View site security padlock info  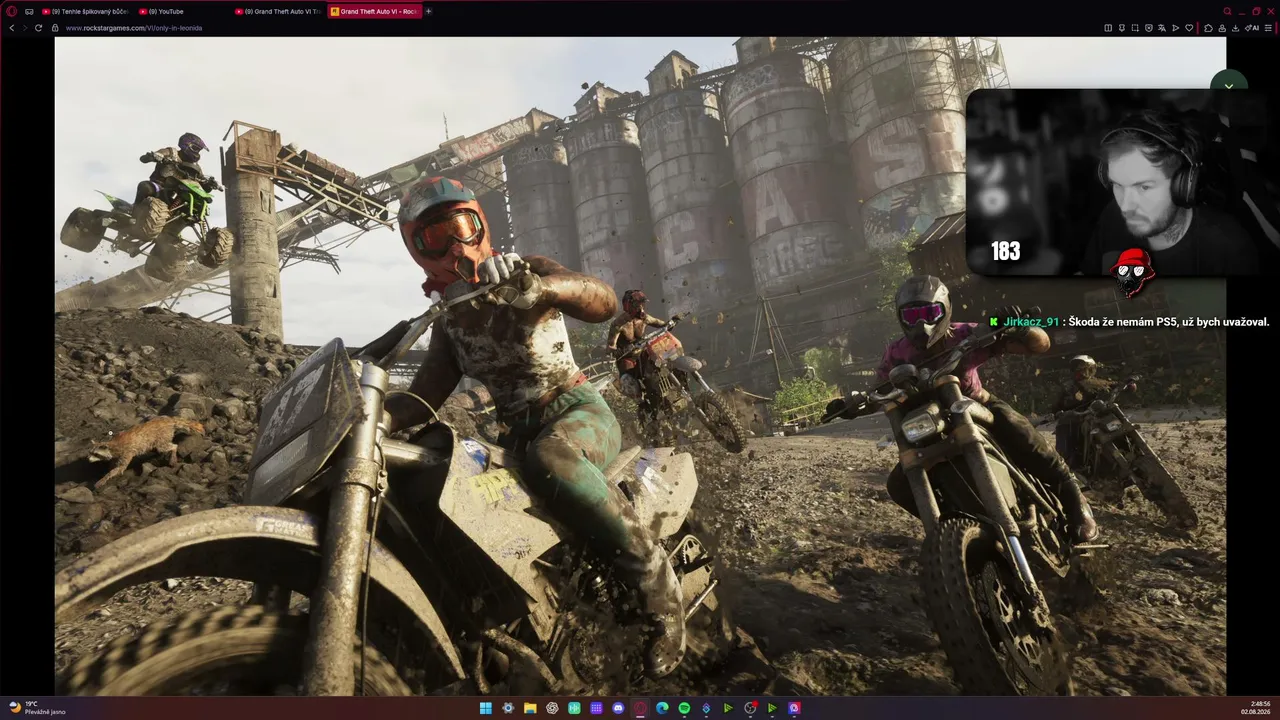point(57,28)
